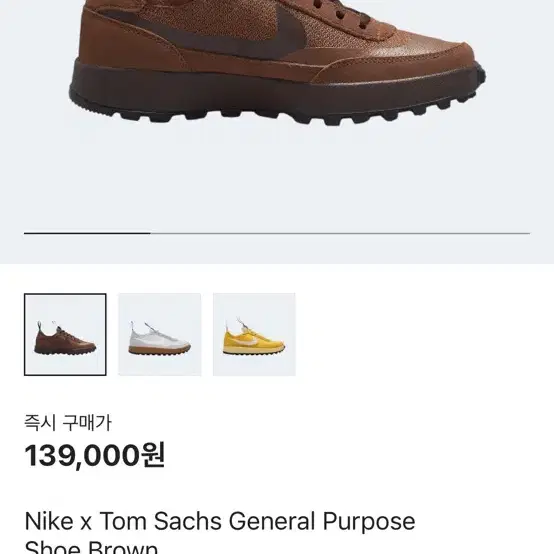Click the blank space right of yellow thumbnail
This screenshot has width=554, height=554.
pyautogui.click(x=424, y=334)
